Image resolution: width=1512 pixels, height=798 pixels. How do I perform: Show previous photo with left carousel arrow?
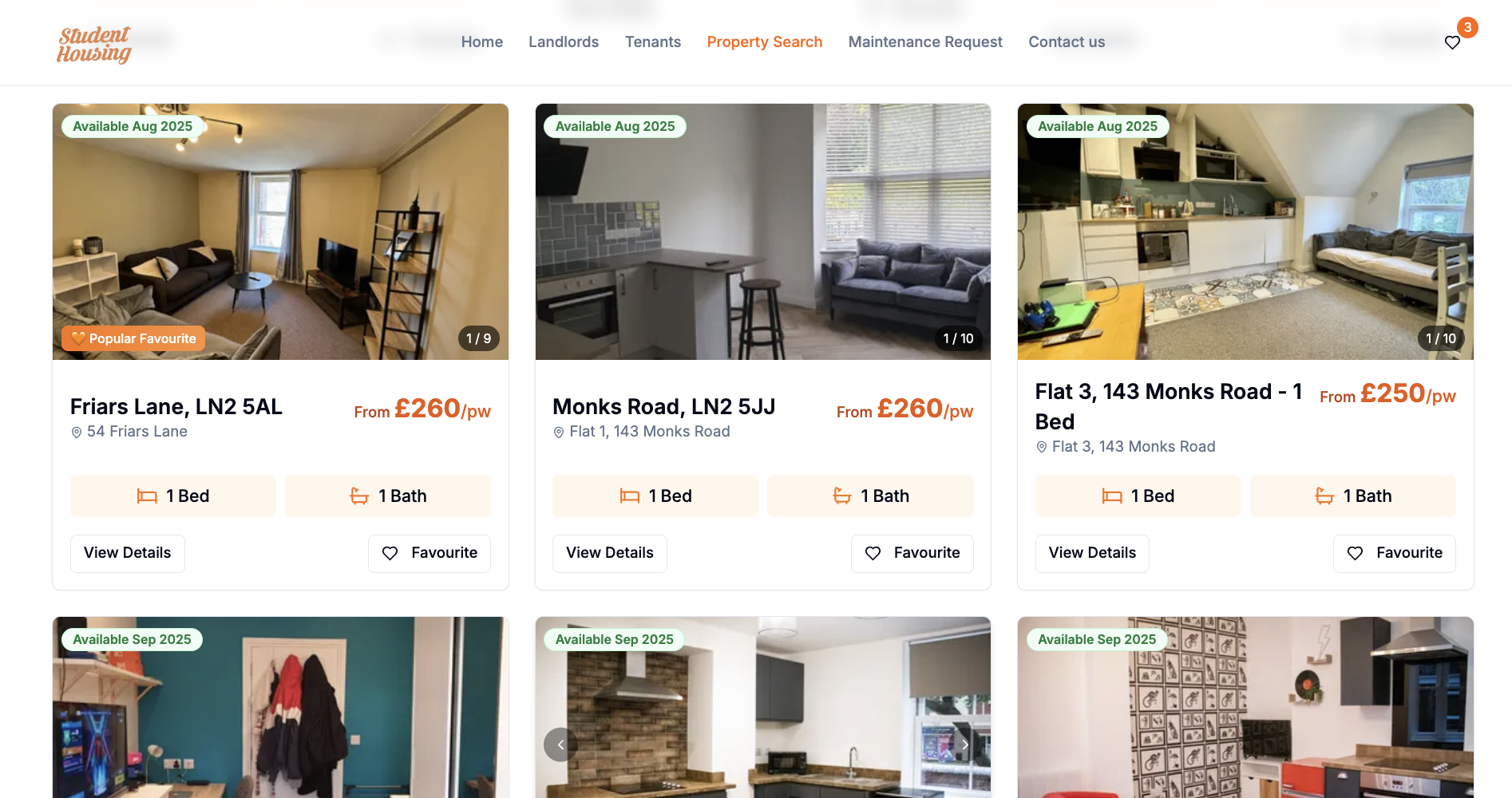pos(560,745)
